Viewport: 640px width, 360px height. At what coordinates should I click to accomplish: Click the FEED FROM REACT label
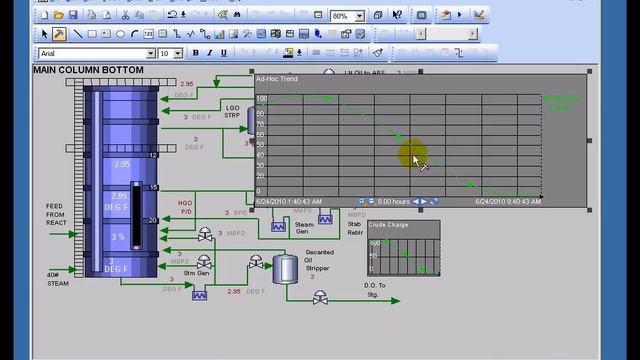pos(56,214)
